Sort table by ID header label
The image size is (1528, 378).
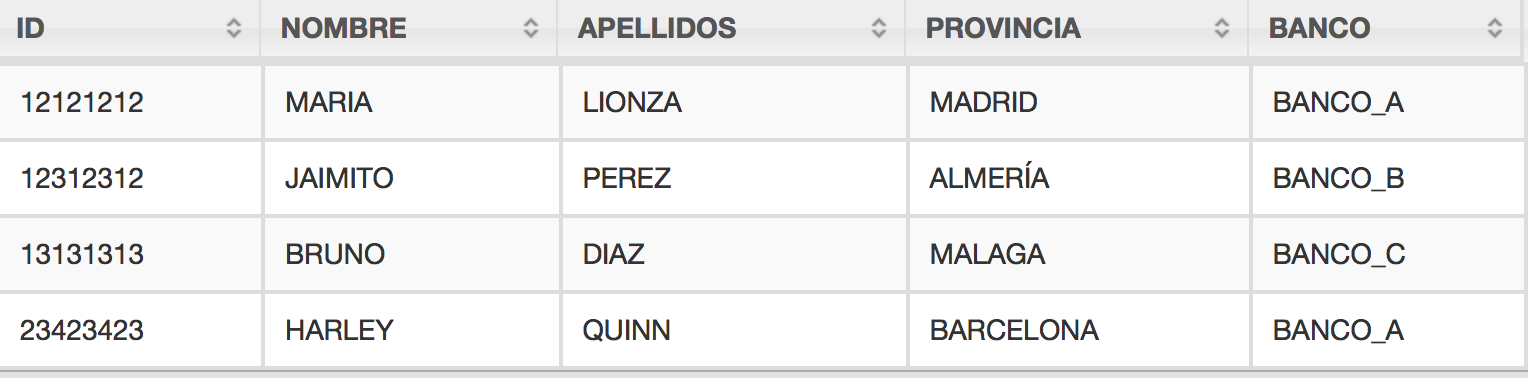coord(30,28)
